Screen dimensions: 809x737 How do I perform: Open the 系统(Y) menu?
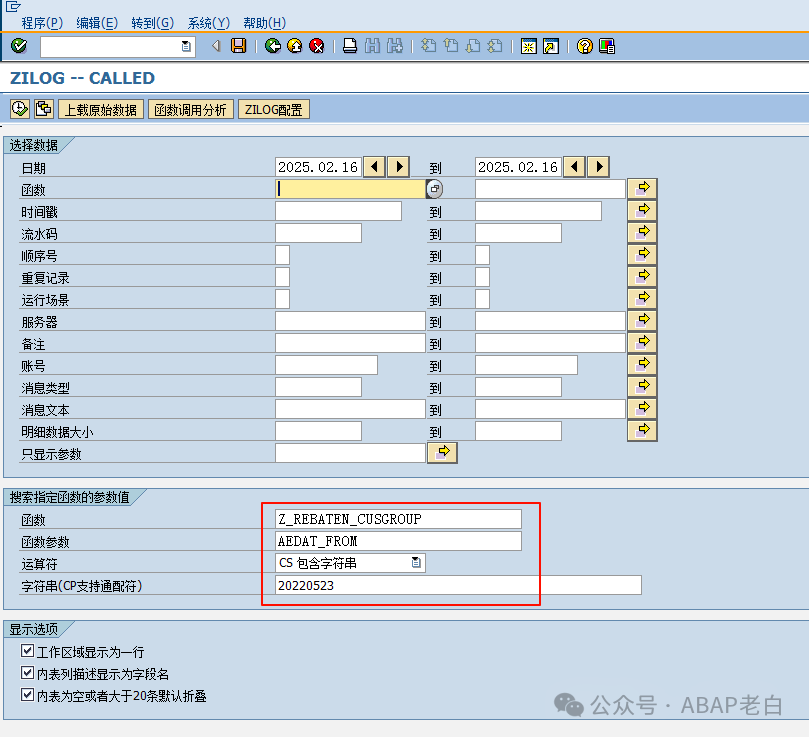pyautogui.click(x=208, y=23)
